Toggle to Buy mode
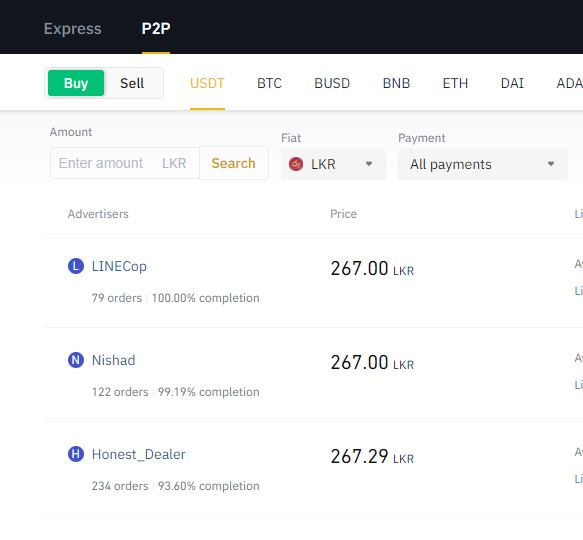Viewport: 583px width, 540px height. tap(76, 83)
